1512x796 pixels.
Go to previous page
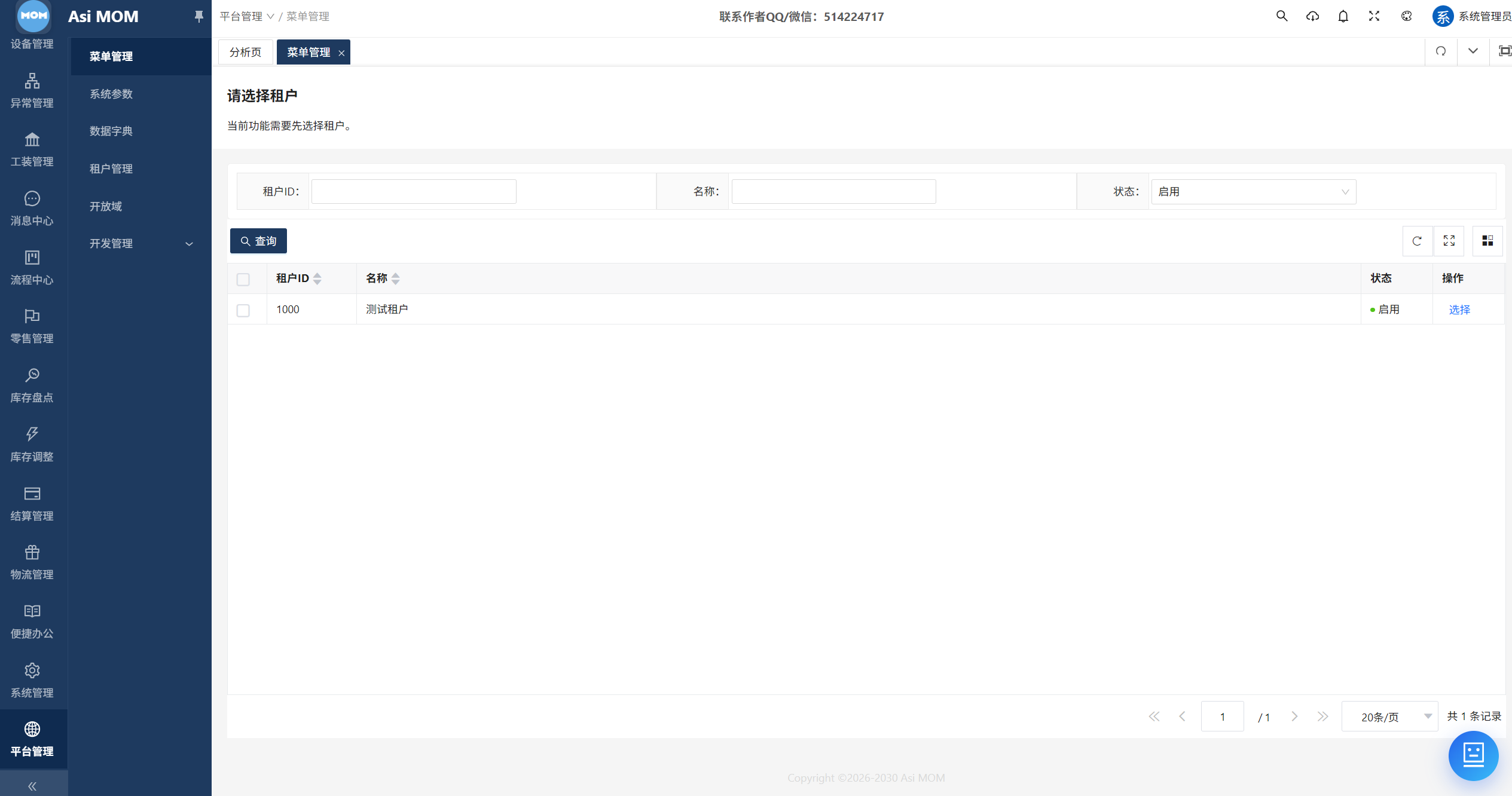click(1182, 717)
